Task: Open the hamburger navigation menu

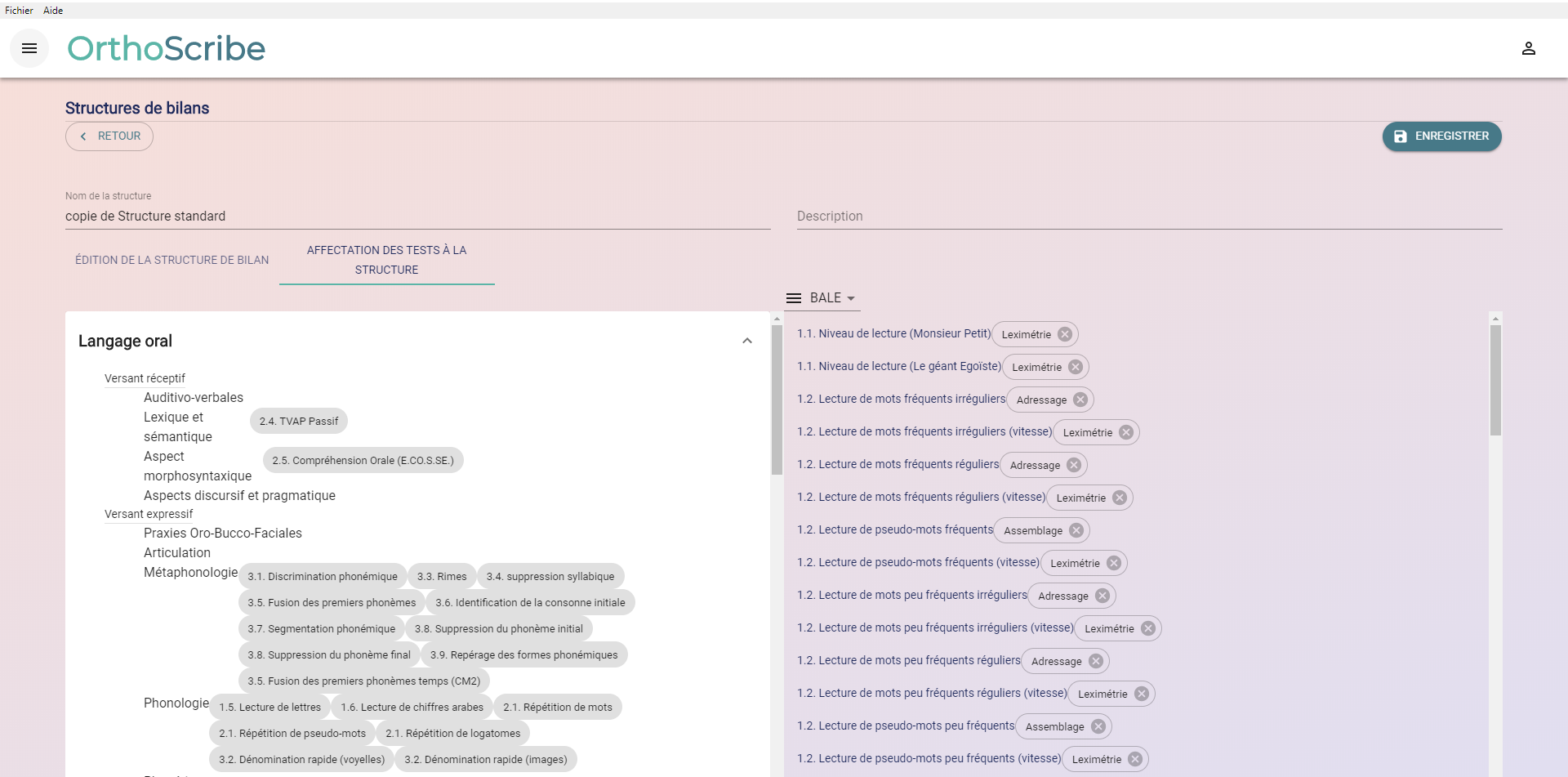Action: (x=29, y=48)
